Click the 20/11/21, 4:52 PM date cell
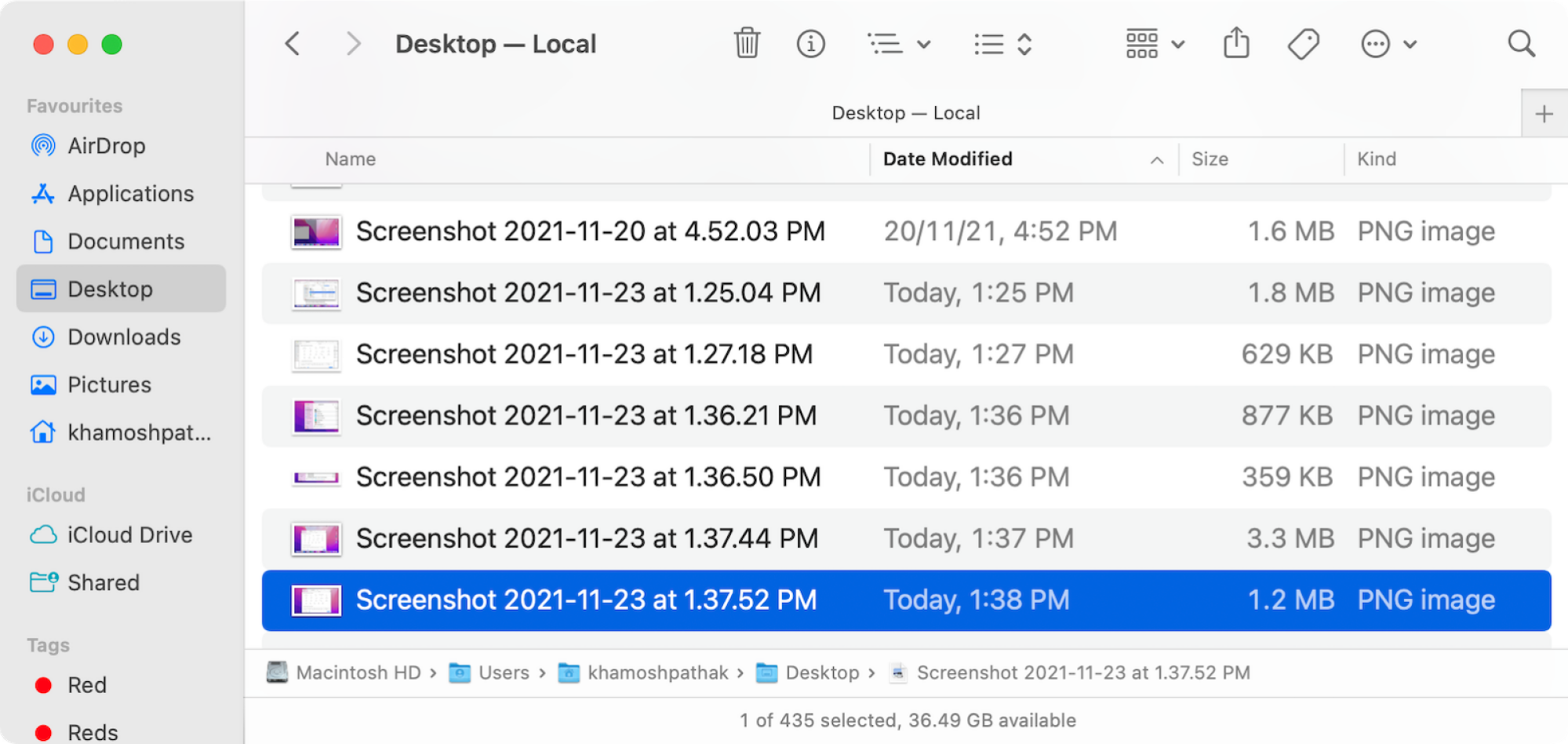Image resolution: width=1568 pixels, height=744 pixels. (1000, 232)
